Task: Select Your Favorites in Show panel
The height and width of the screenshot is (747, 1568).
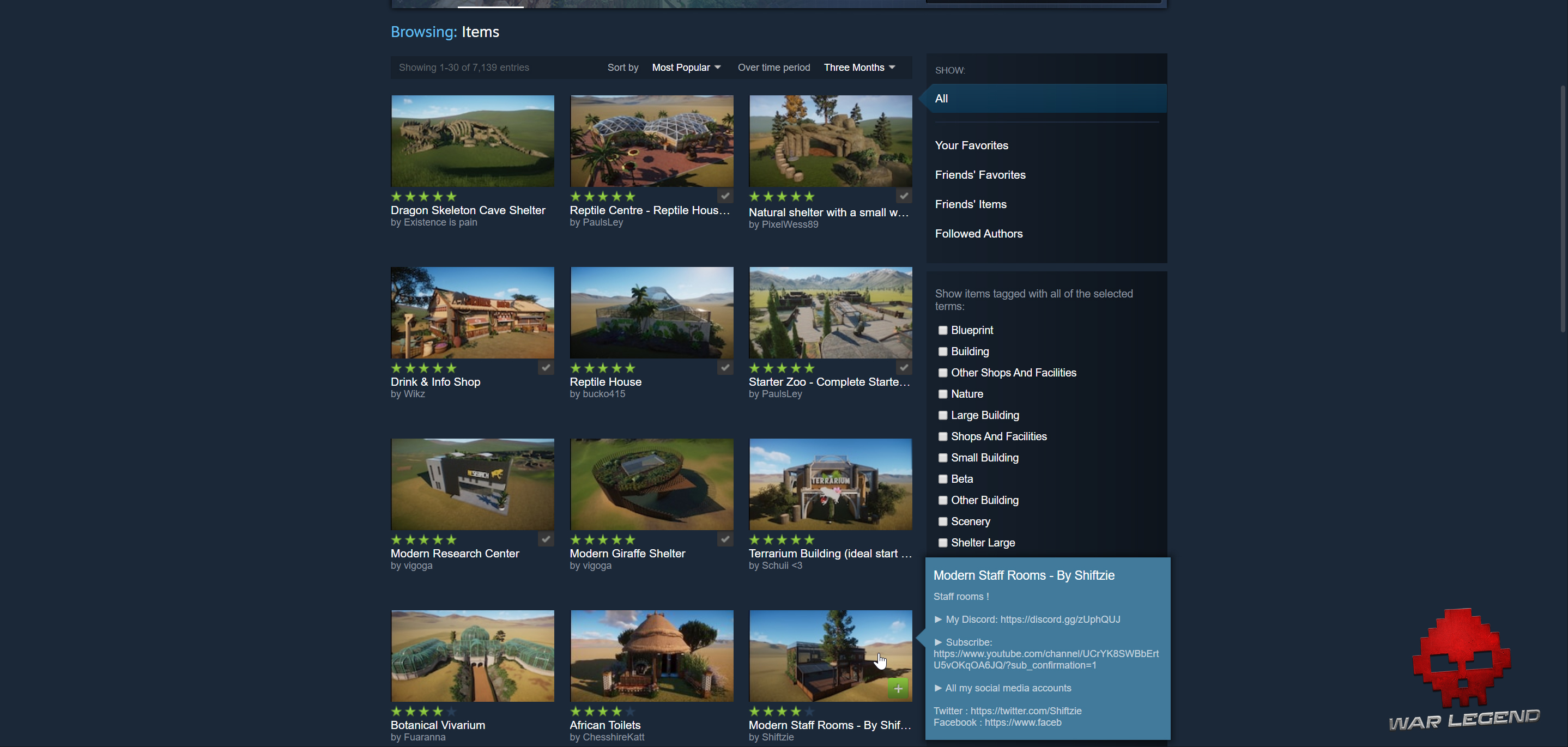Action: 971,145
